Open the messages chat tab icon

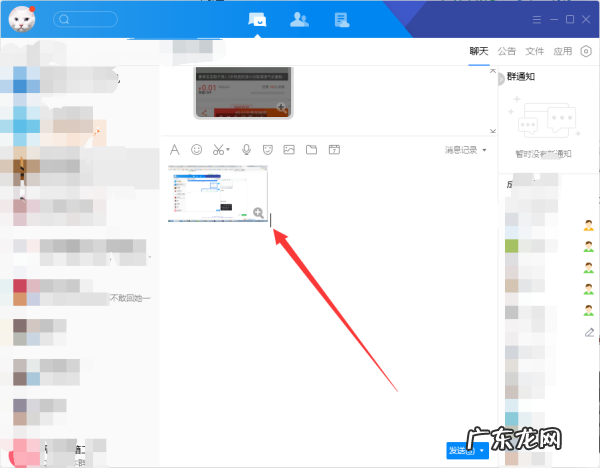pyautogui.click(x=258, y=20)
